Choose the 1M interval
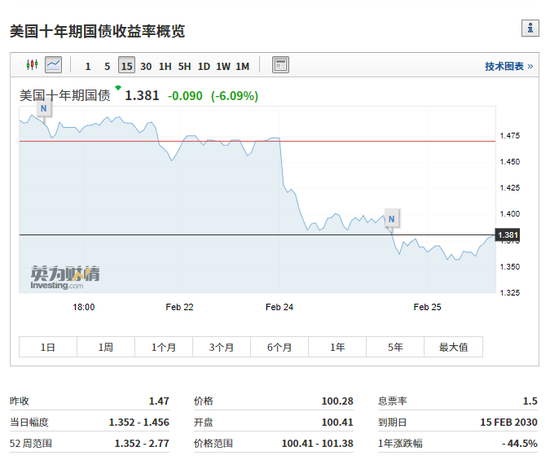The image size is (550, 460). 242,66
